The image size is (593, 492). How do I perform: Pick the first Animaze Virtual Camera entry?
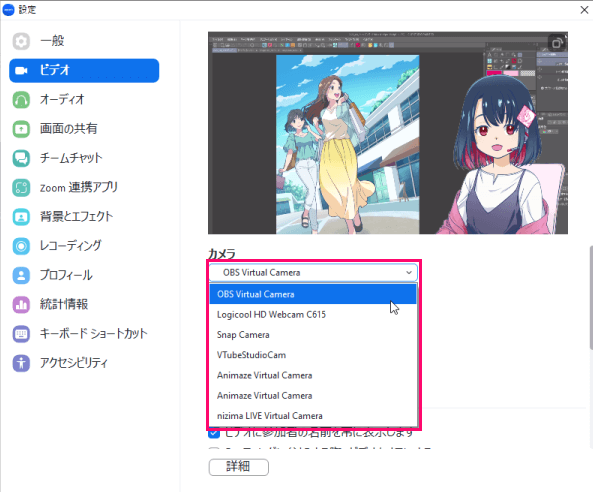pos(313,376)
